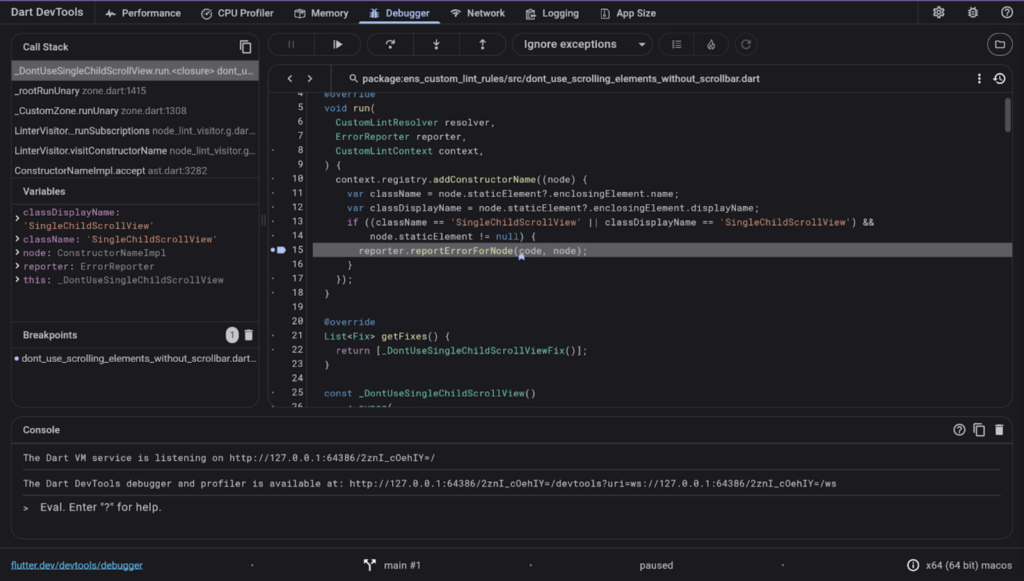
Task: Switch to the Network tab
Action: (x=477, y=13)
